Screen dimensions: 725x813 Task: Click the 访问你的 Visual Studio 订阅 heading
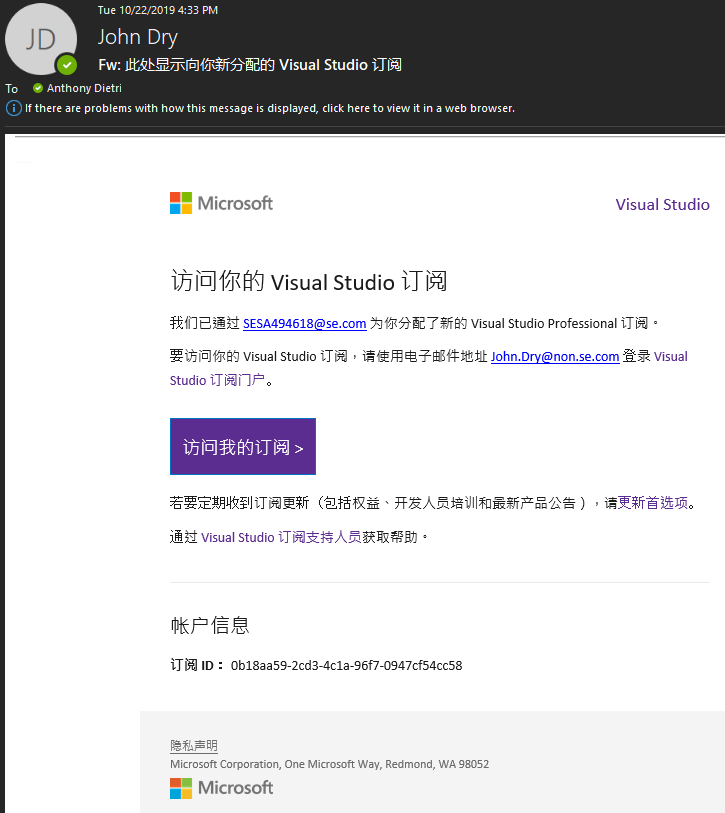click(309, 282)
